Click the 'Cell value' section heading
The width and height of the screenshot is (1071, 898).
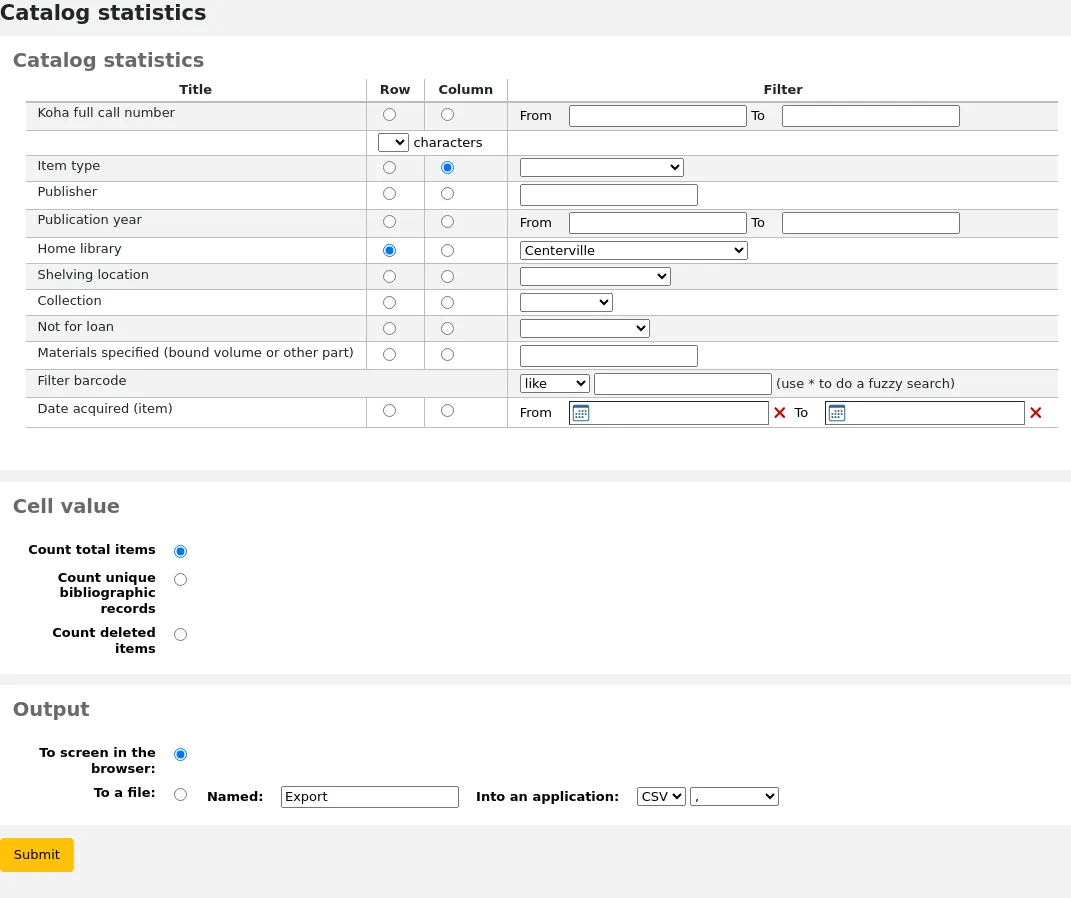pyautogui.click(x=66, y=506)
